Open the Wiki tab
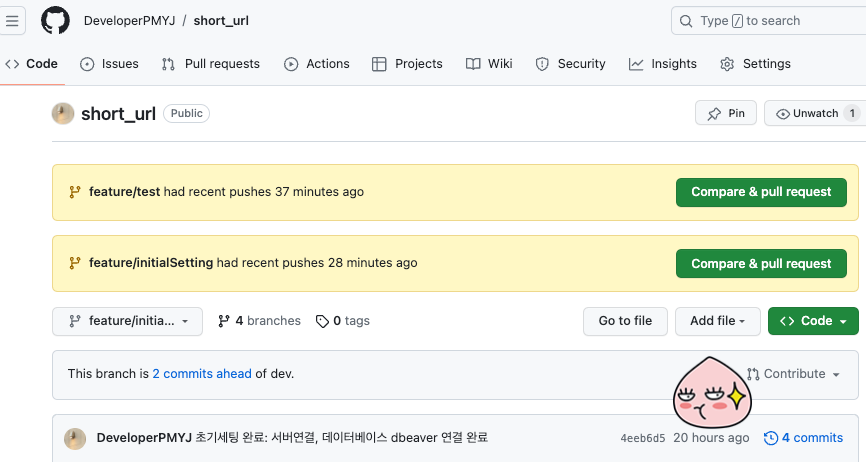 click(489, 63)
